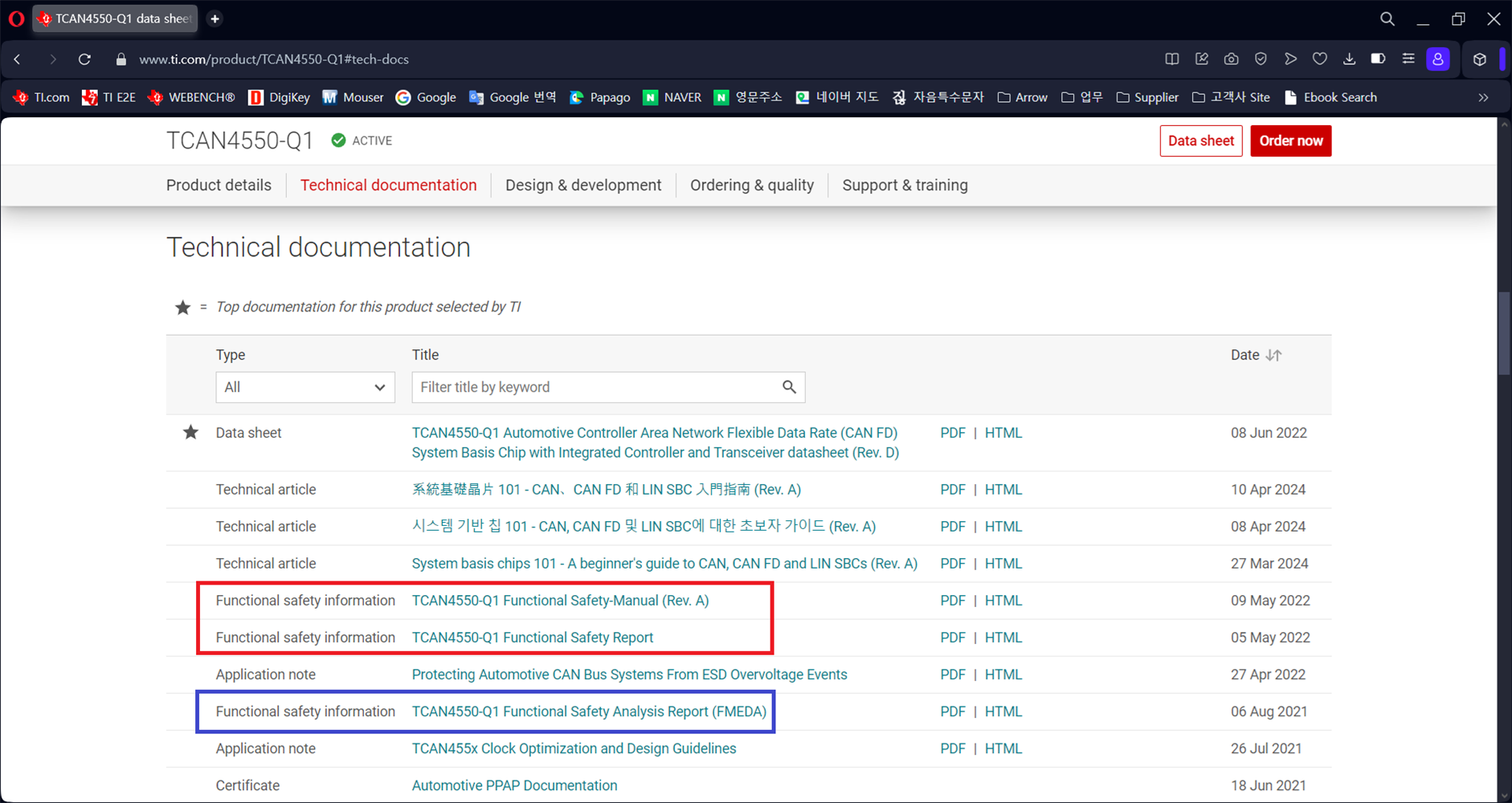1512x803 pixels.
Task: Open the privacy shield icon
Action: tap(1261, 59)
